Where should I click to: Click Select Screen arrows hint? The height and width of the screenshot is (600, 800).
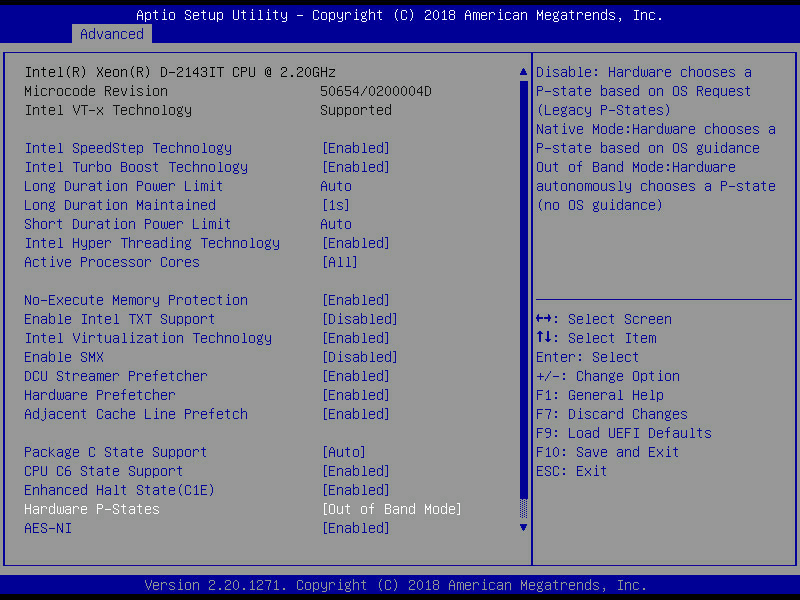coord(604,319)
